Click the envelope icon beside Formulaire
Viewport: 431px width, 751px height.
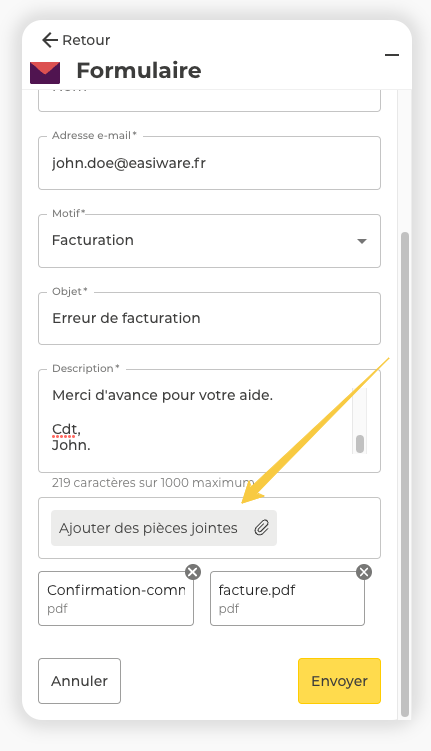point(45,73)
